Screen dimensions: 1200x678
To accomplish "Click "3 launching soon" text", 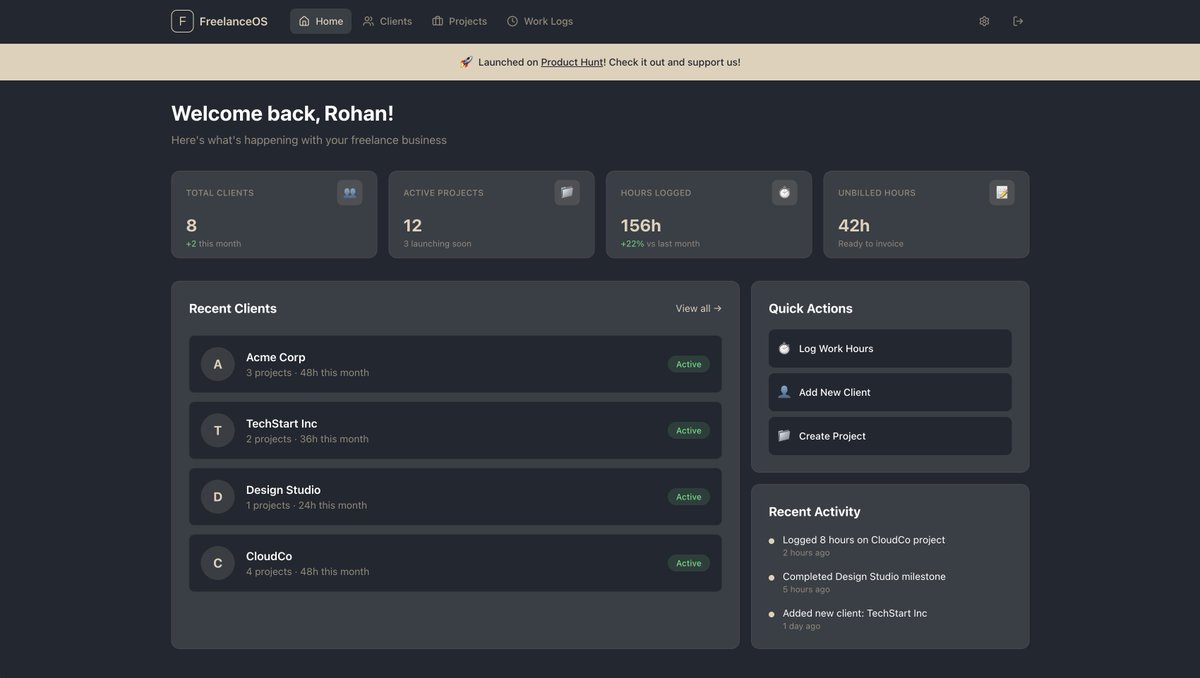I will (x=437, y=244).
